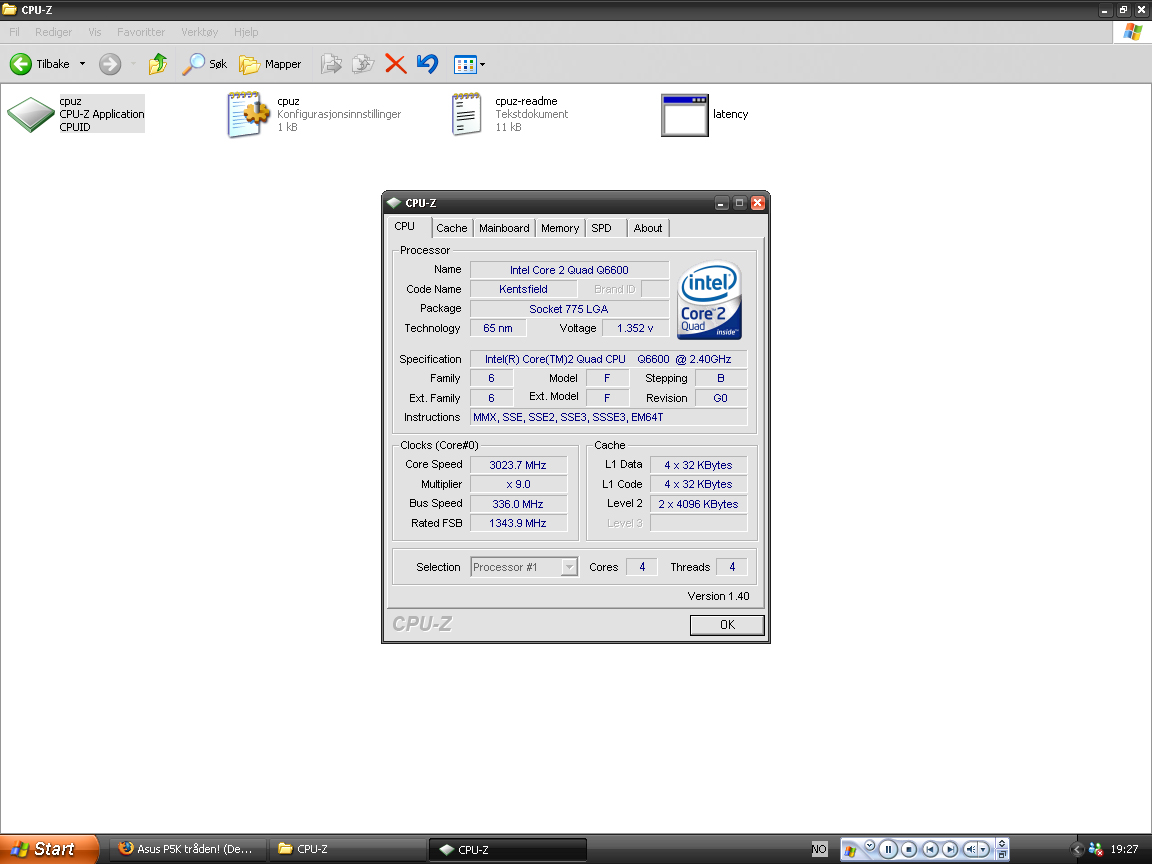The height and width of the screenshot is (864, 1152).
Task: Click the forward navigation arrow
Action: pyautogui.click(x=110, y=64)
